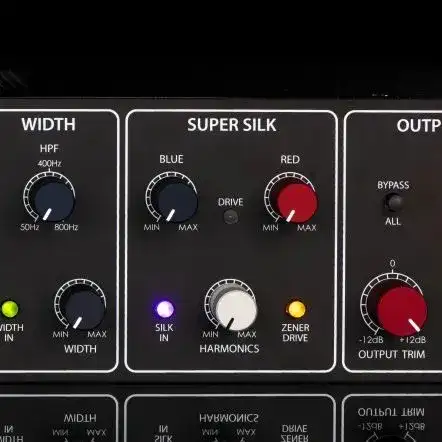Click the SUPER SILK section heading
442x442 pixels.
pyautogui.click(x=232, y=125)
